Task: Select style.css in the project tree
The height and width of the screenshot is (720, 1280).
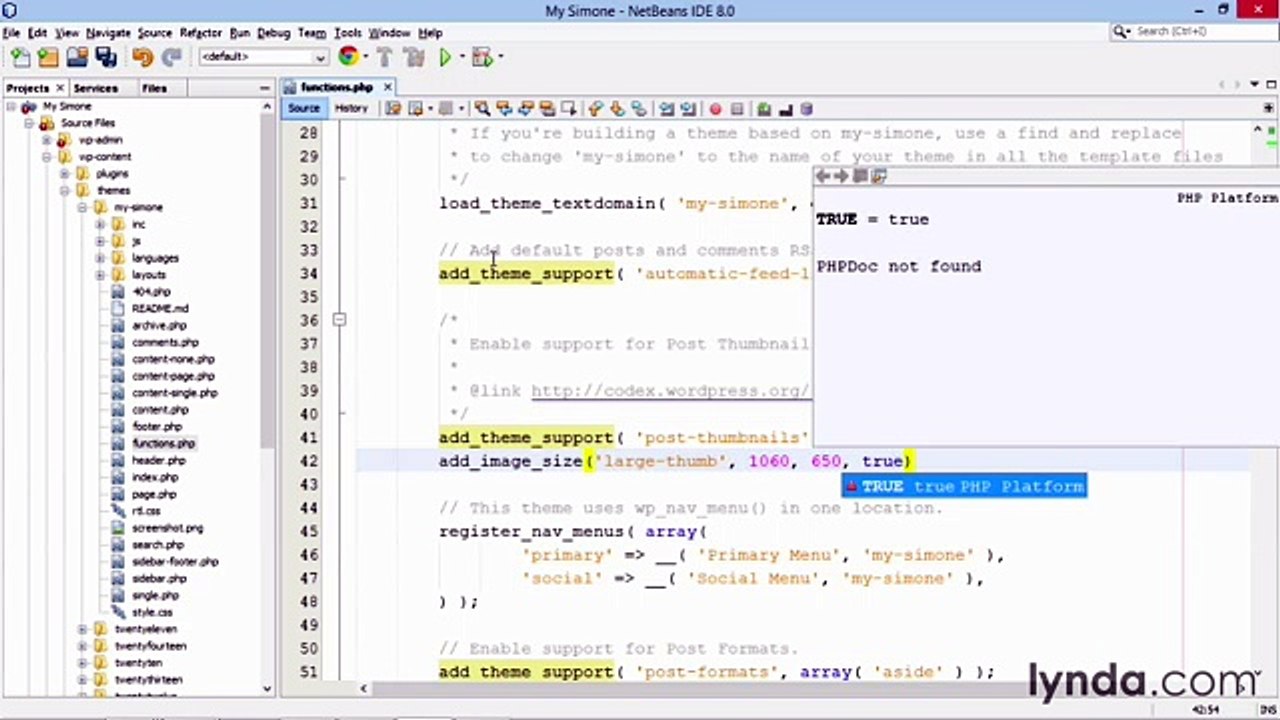Action: tap(152, 612)
